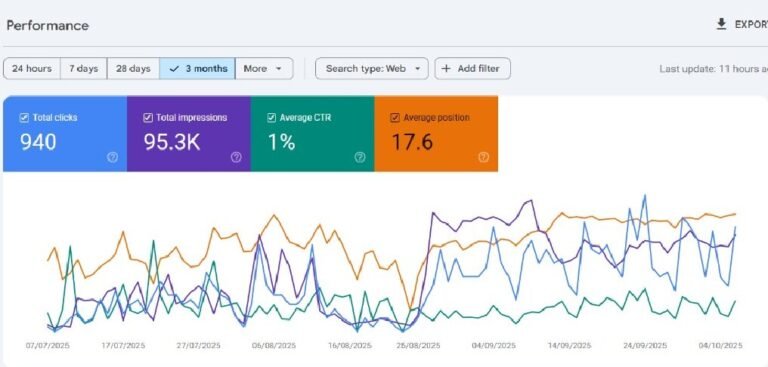The image size is (768, 367).
Task: Open help icon on Total impressions card
Action: (x=236, y=157)
